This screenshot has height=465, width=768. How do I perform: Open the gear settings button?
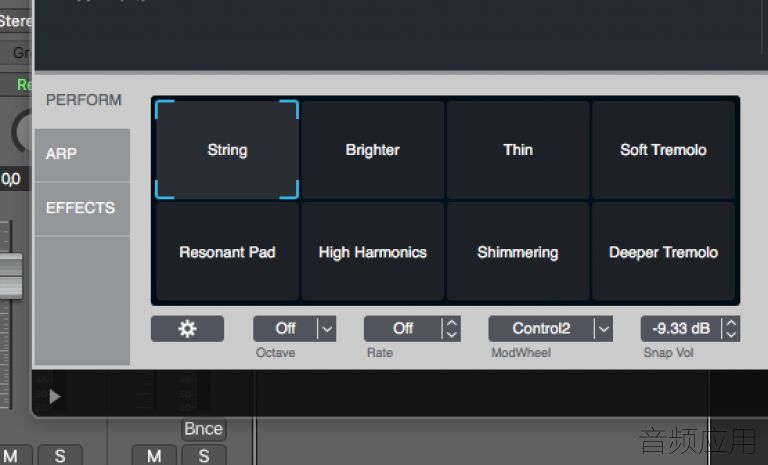(187, 328)
